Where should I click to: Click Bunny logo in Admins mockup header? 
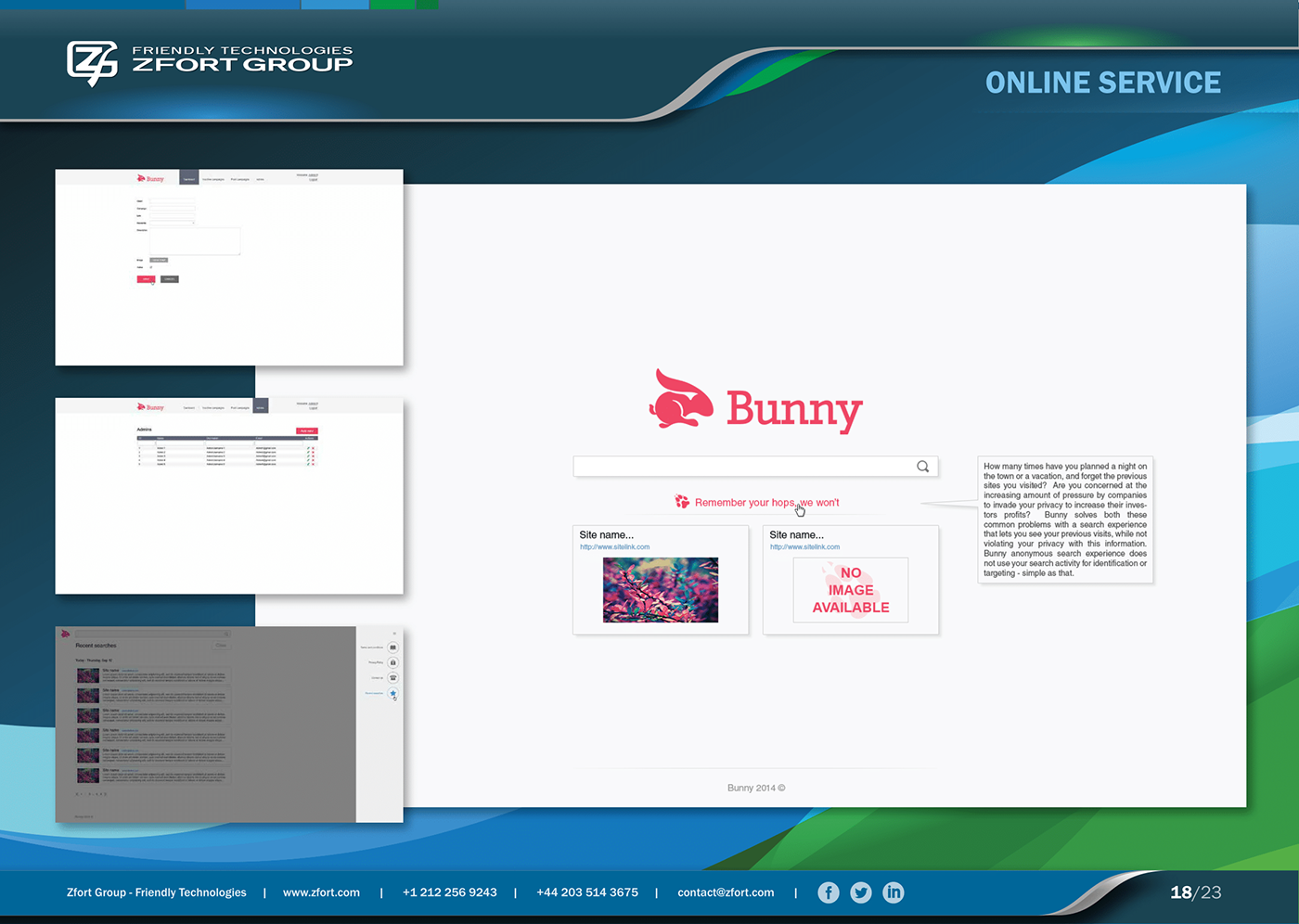[149, 407]
